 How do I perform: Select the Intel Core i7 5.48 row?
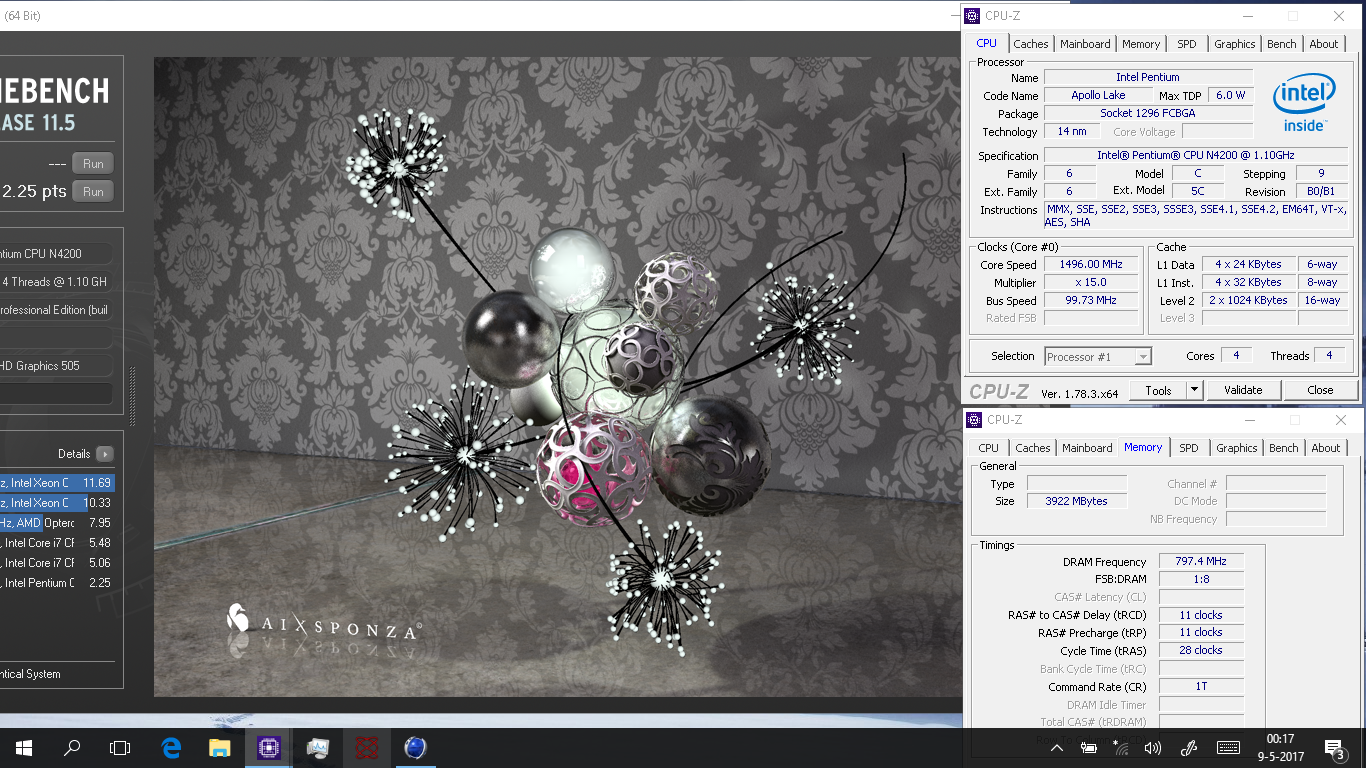56,543
